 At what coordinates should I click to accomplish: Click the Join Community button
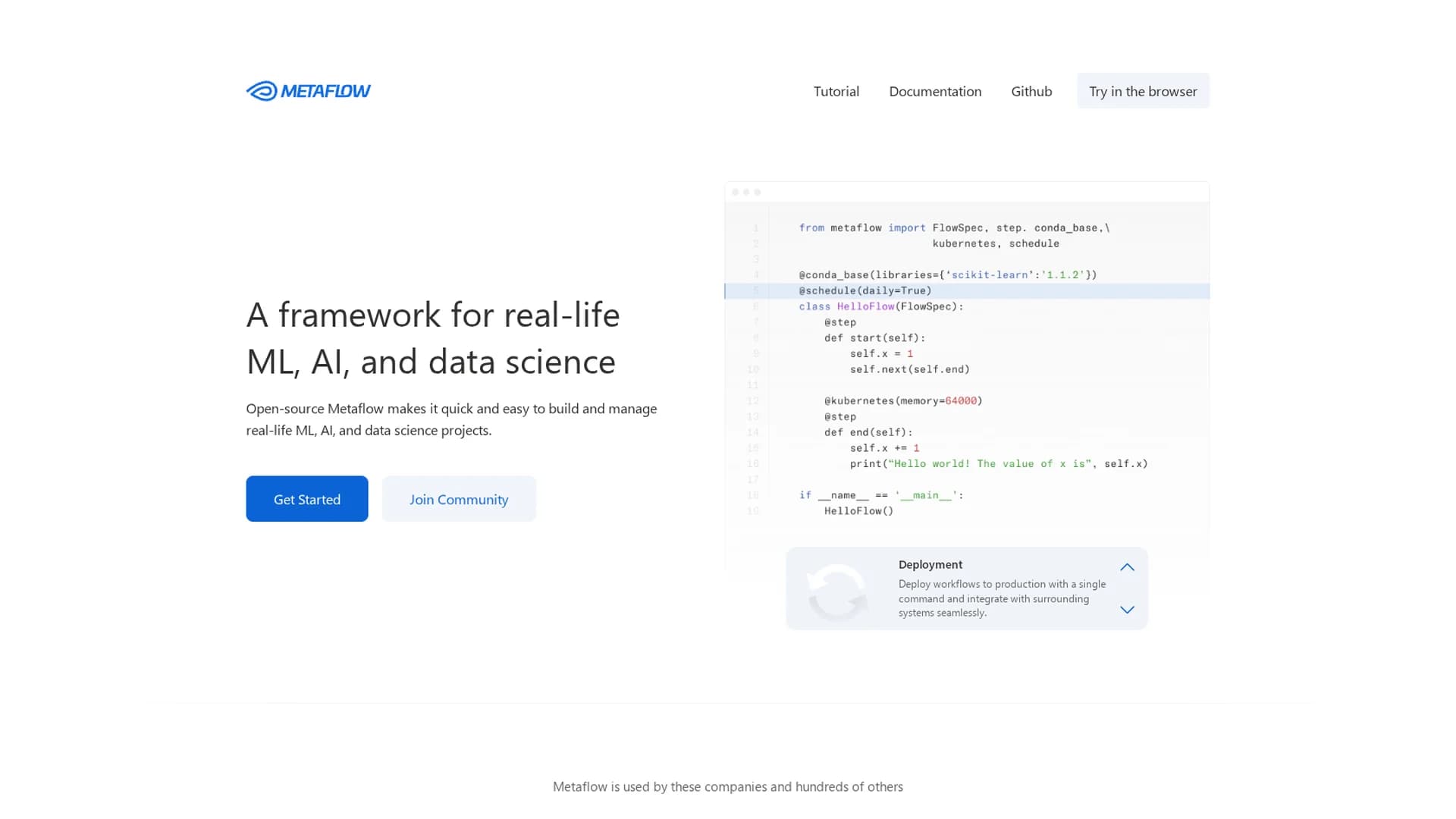pyautogui.click(x=459, y=499)
